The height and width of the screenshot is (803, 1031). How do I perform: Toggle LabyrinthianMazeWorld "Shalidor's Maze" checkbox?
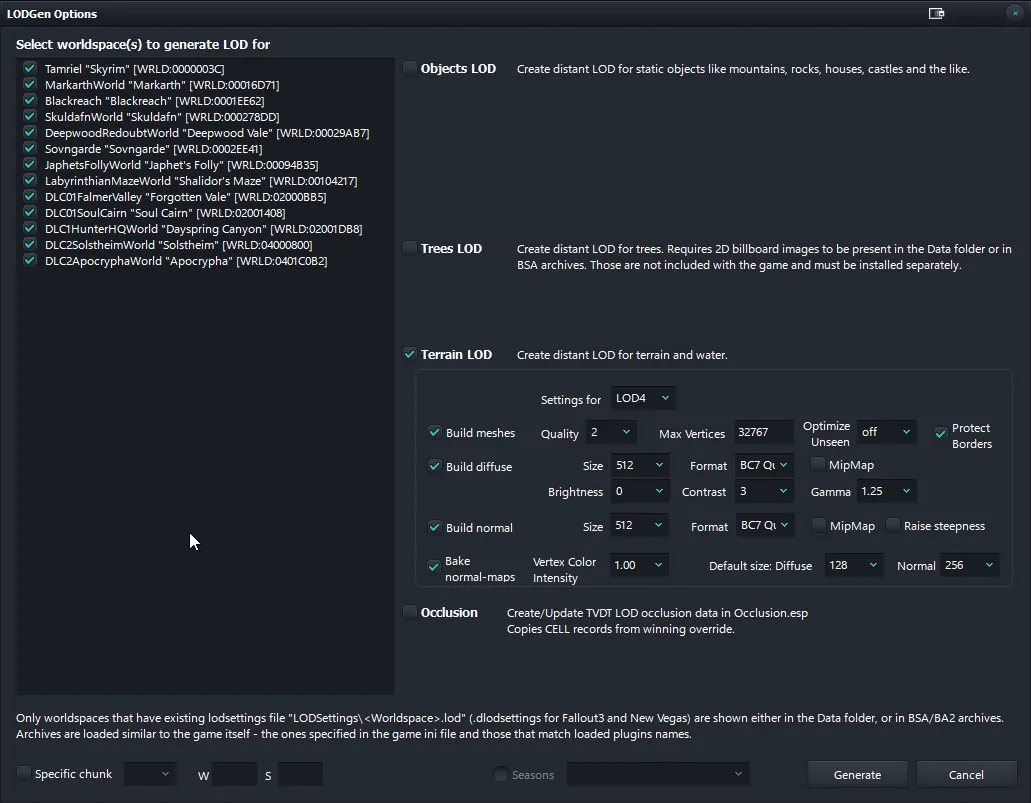30,180
